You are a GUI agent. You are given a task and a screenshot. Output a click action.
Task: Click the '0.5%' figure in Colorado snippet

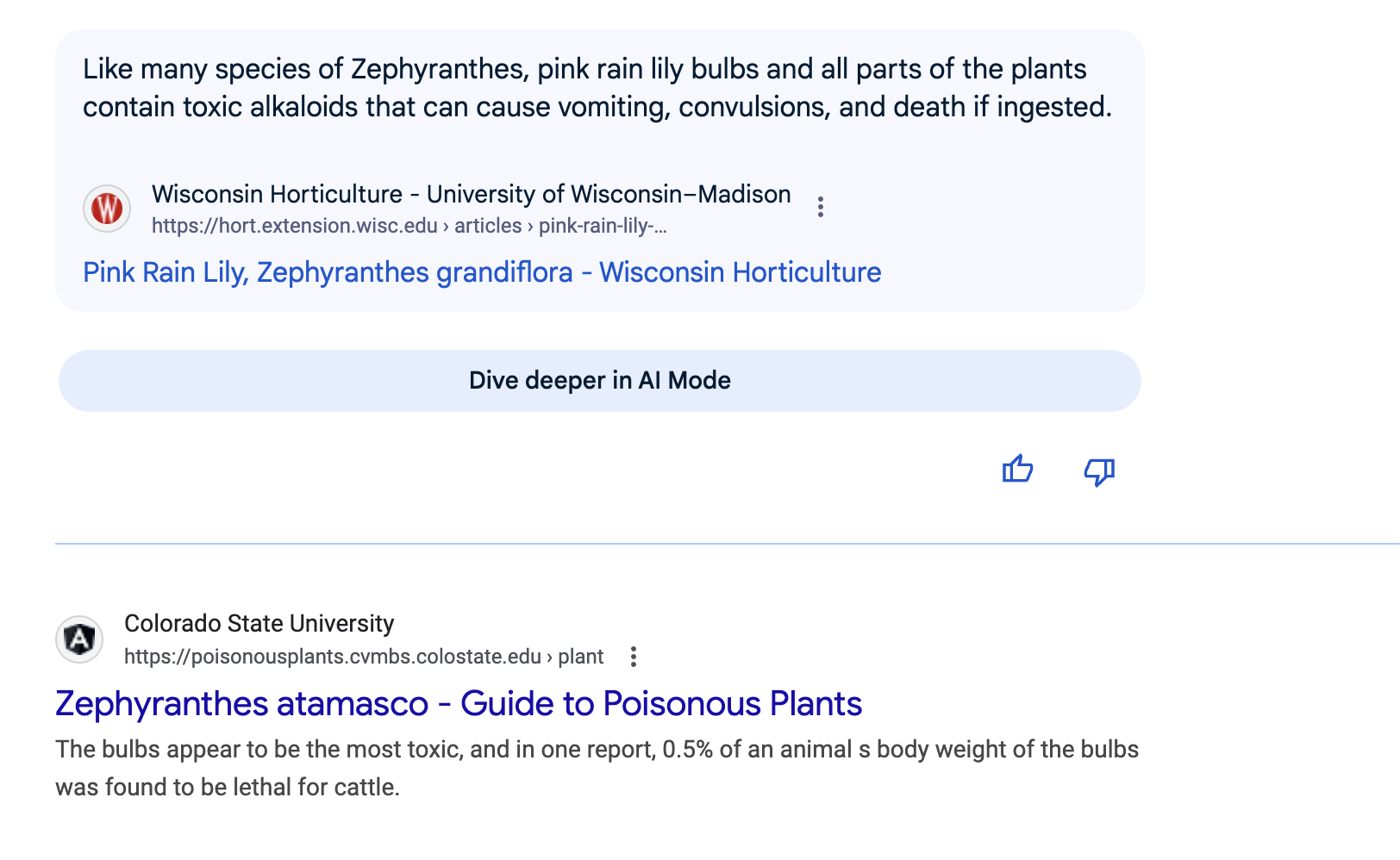(687, 749)
